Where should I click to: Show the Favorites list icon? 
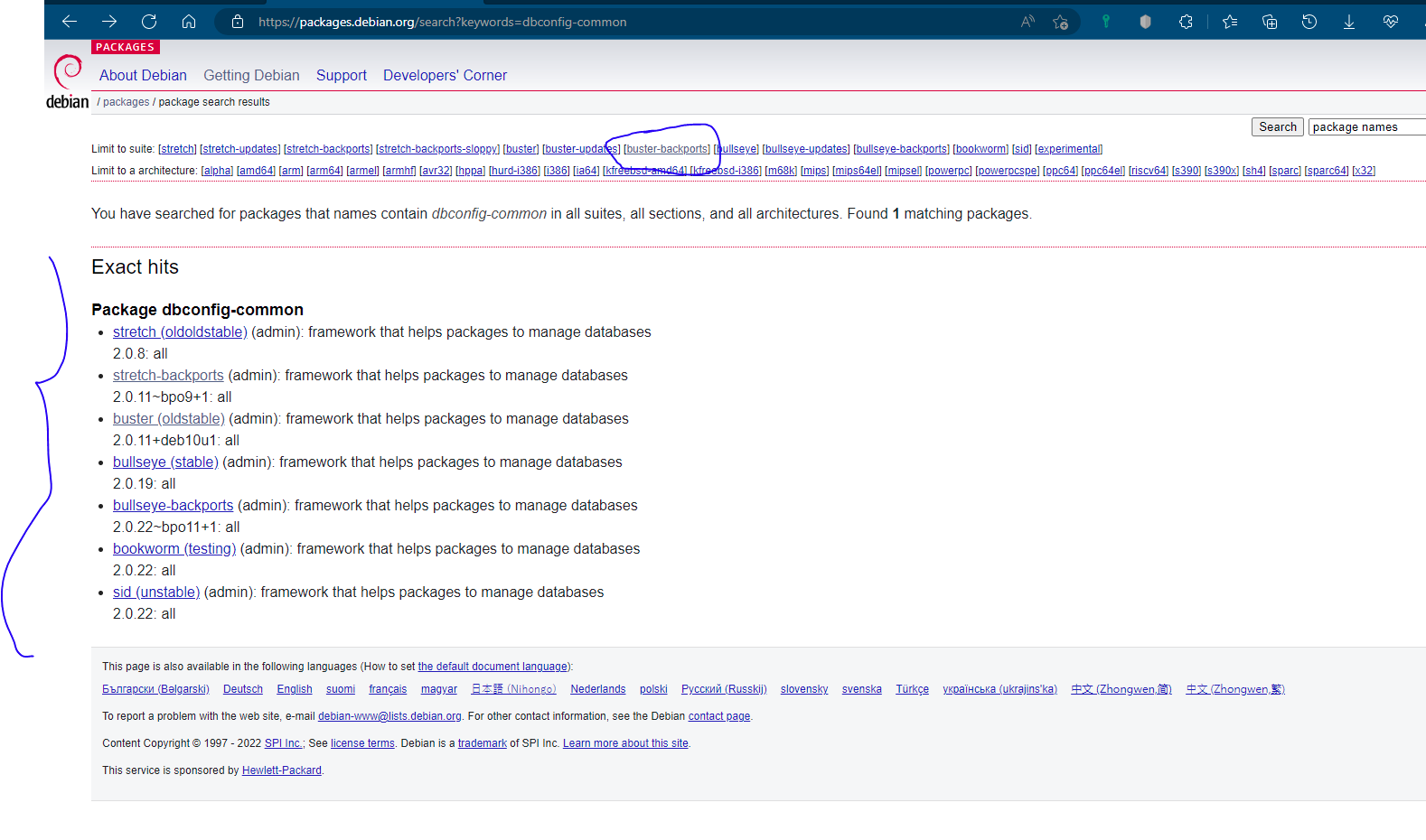click(x=1230, y=22)
